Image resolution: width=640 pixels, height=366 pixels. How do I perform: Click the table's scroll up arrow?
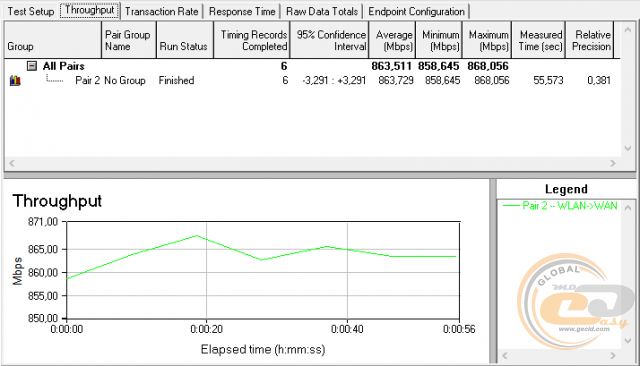628,30
